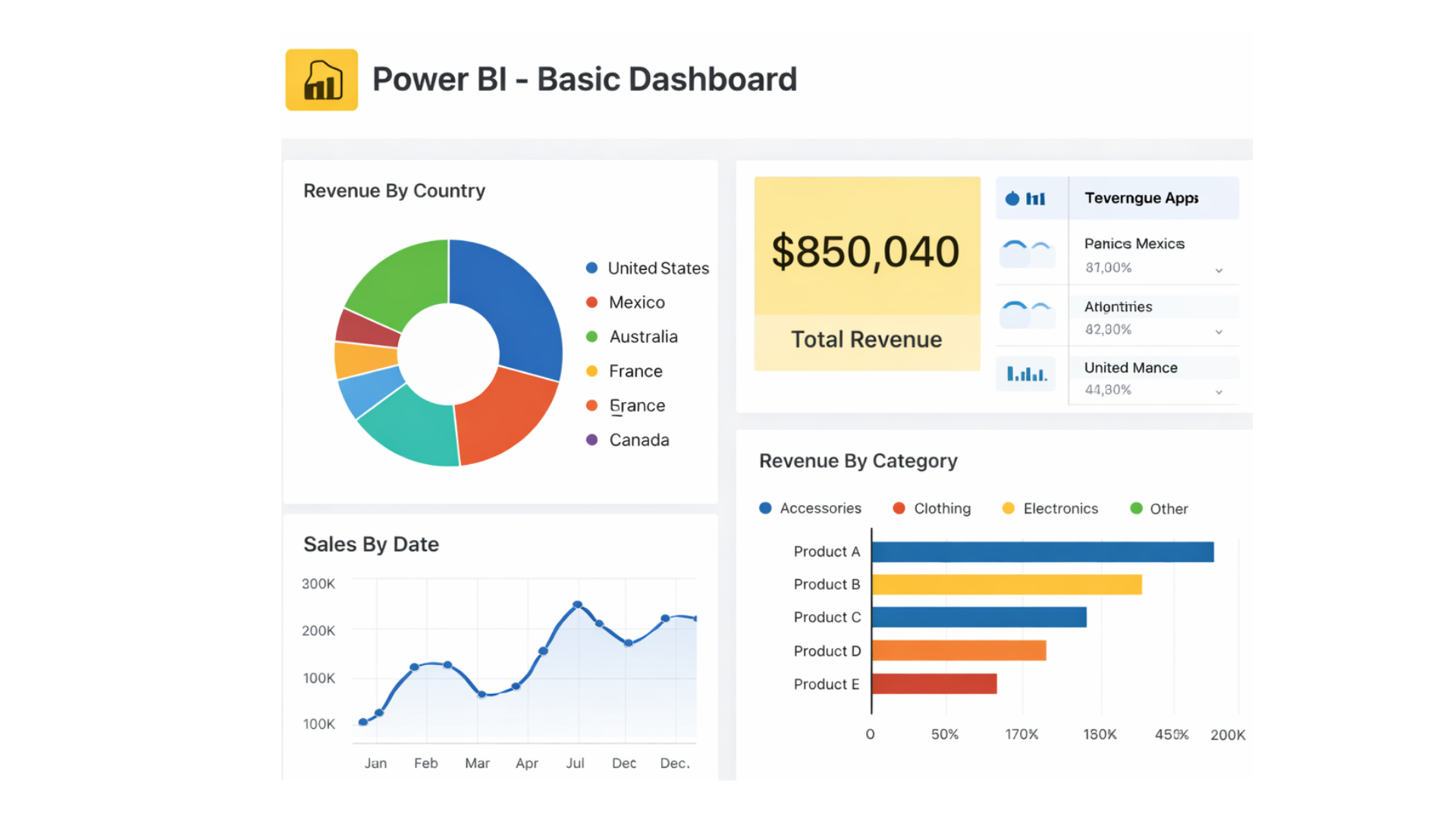This screenshot has width=1456, height=819.
Task: Click the Teverngue Apps header
Action: click(1141, 198)
